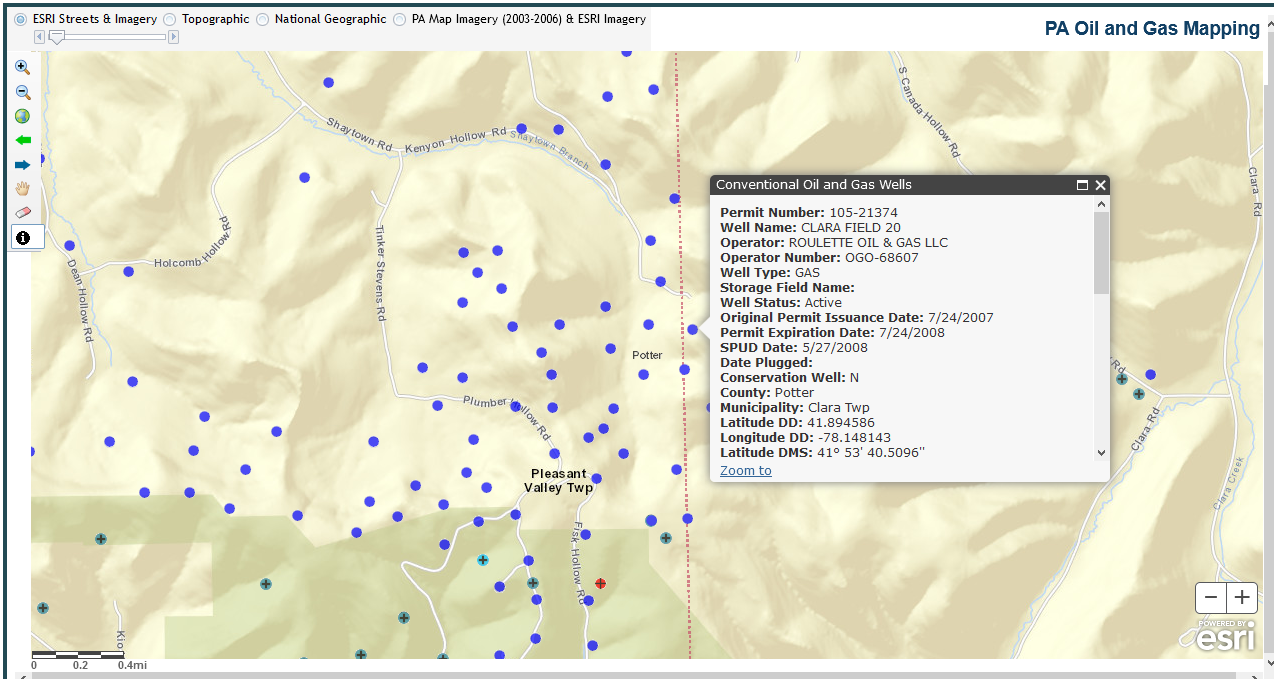The width and height of the screenshot is (1275, 680).
Task: Click the Latitude DMS row
Action: (823, 452)
